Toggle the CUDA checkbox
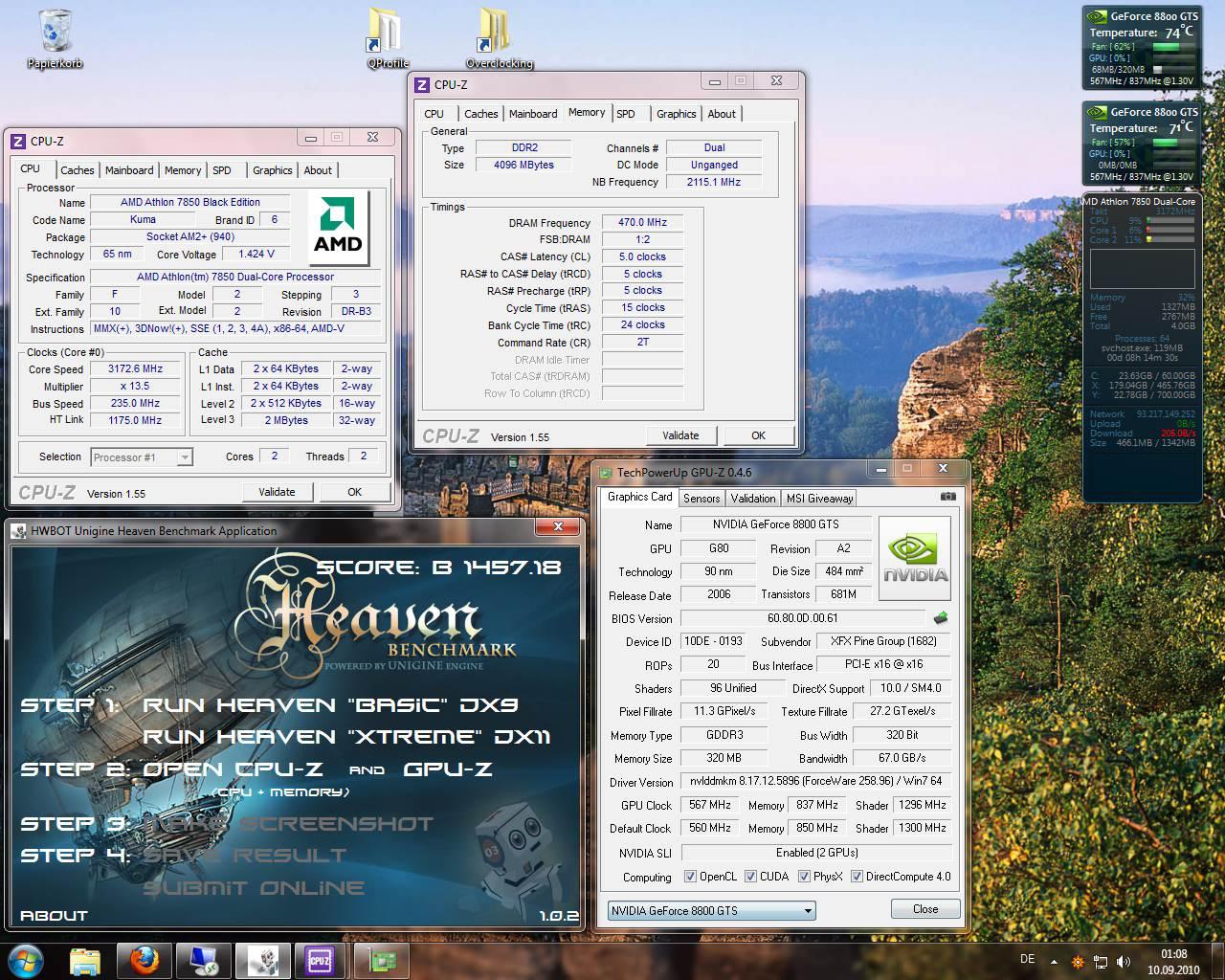1225x980 pixels. pos(750,877)
